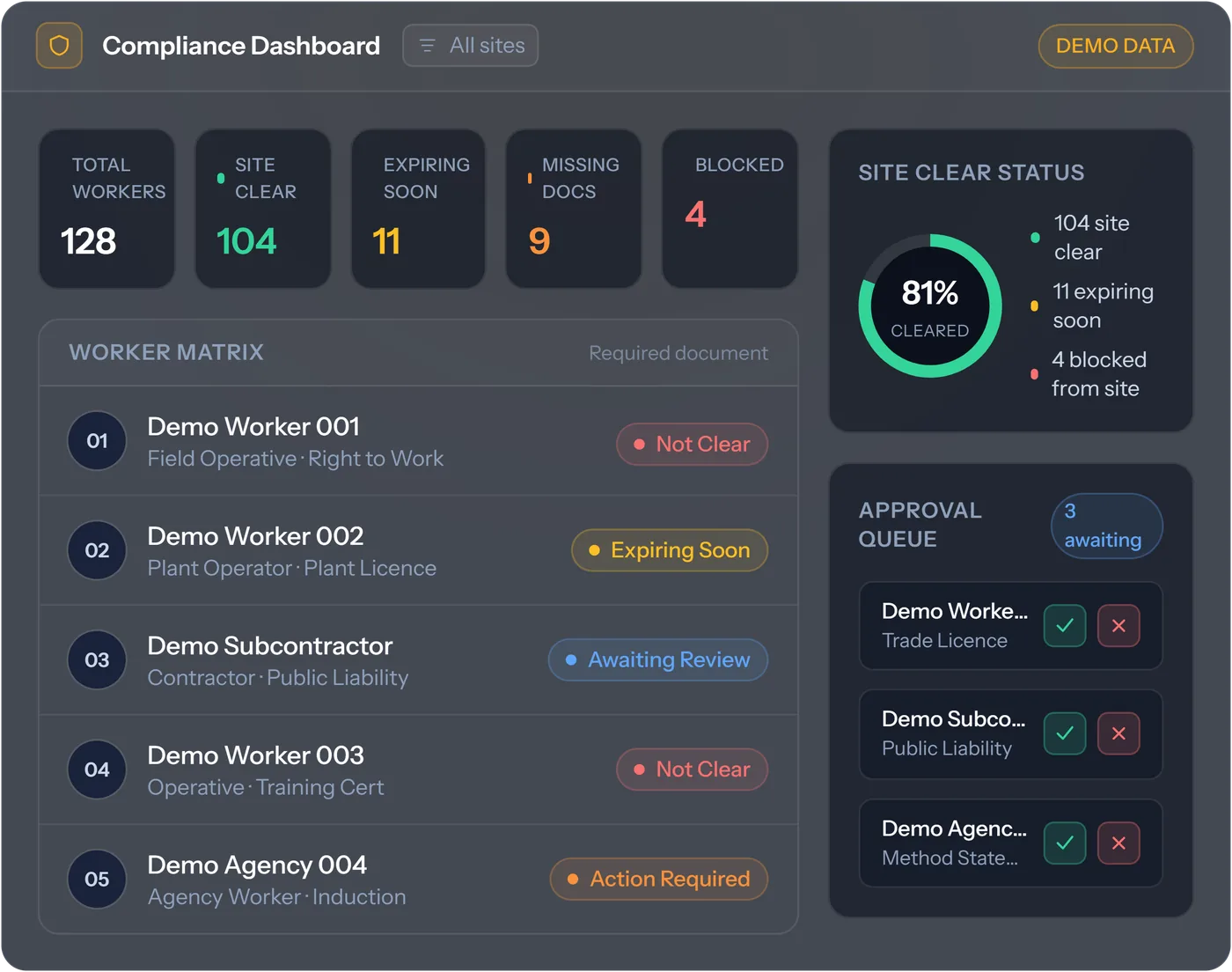Click the APPROVAL QUEUE heading
The image size is (1232, 972).
(920, 525)
